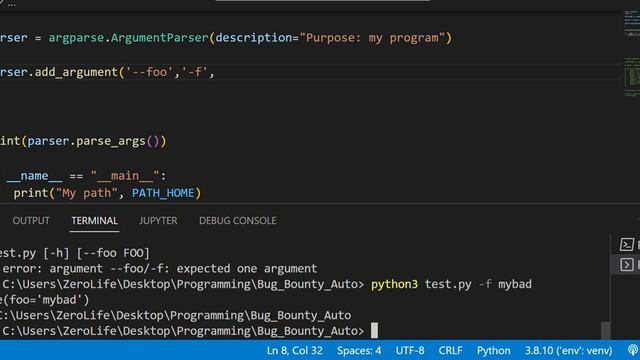Click the Ln 8, Col 32 status item
This screenshot has height=360, width=640.
[x=295, y=351]
